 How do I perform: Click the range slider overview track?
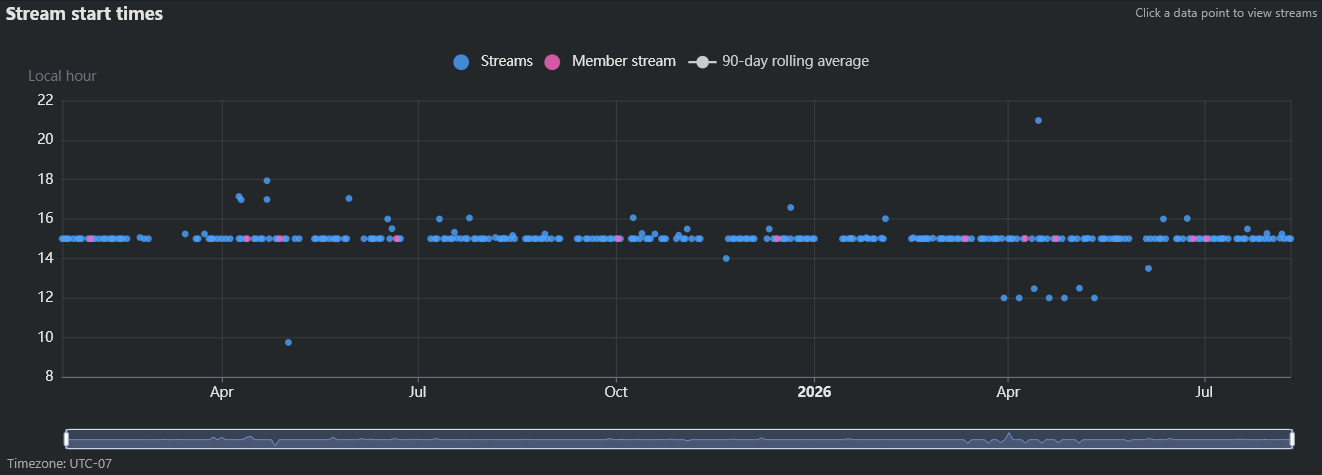pos(679,438)
